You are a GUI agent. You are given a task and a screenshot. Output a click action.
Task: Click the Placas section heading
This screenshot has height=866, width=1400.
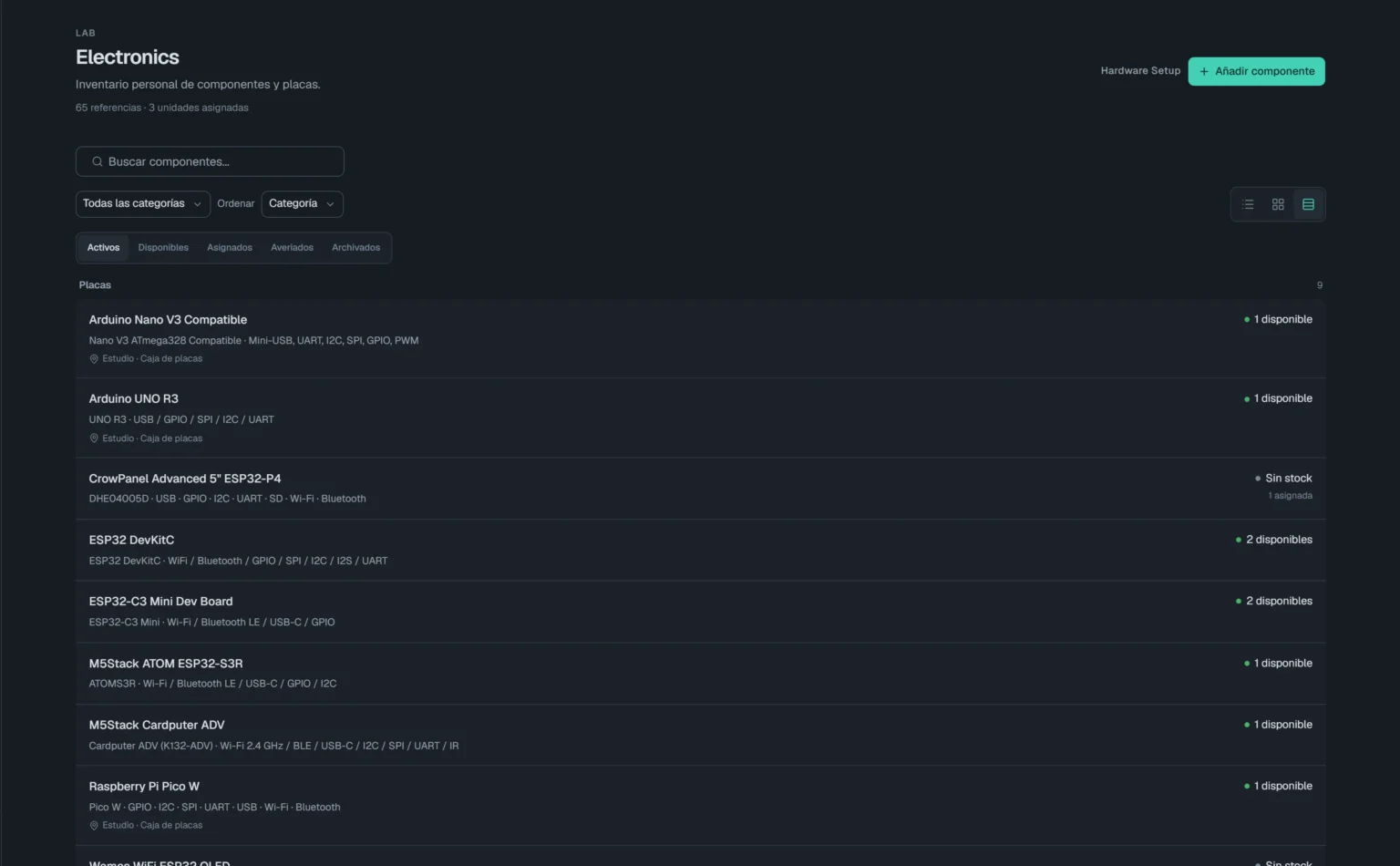point(95,285)
